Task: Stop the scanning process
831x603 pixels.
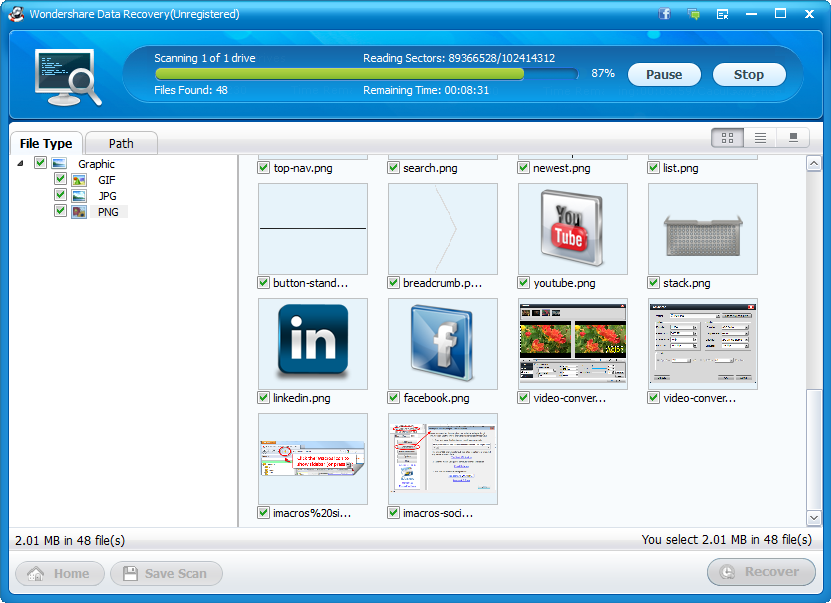Action: [x=749, y=74]
